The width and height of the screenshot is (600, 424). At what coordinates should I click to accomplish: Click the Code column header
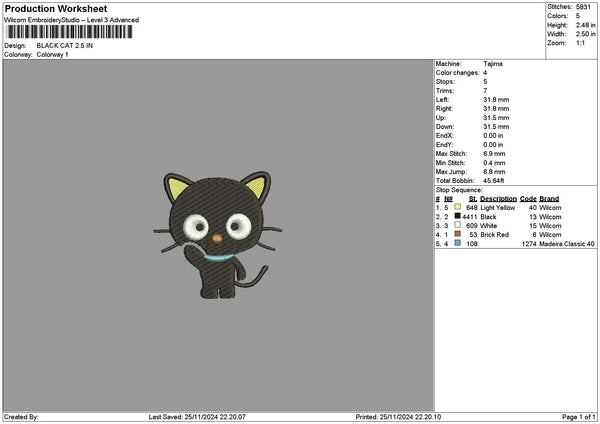(x=528, y=199)
